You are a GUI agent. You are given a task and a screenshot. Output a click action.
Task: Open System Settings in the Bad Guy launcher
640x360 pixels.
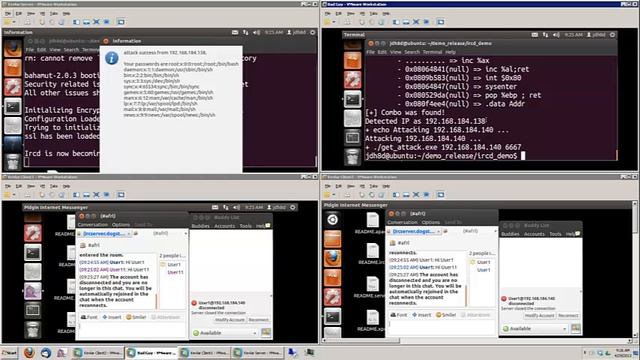click(x=352, y=80)
